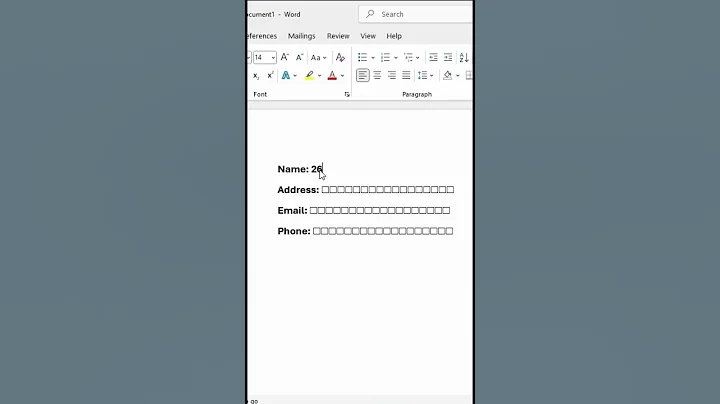Viewport: 720px width, 404px height.
Task: Apply Text Effects blue A icon
Action: click(286, 75)
